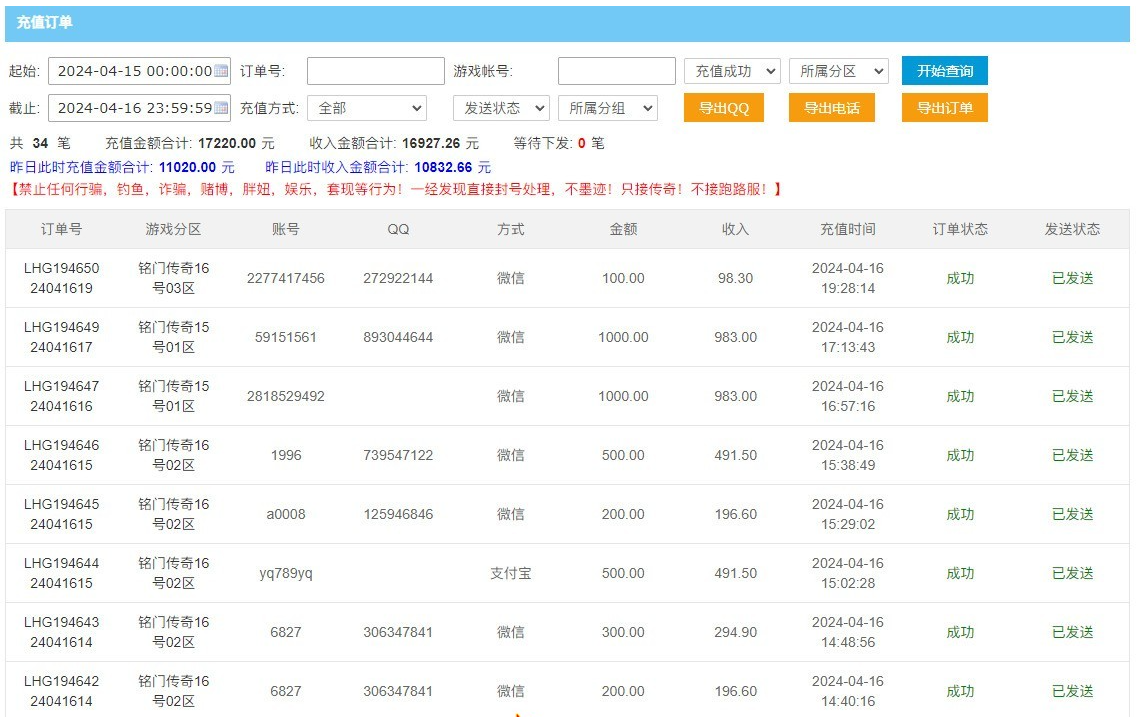The width and height of the screenshot is (1139, 717).
Task: Click account yq789yq in the table
Action: 285,573
